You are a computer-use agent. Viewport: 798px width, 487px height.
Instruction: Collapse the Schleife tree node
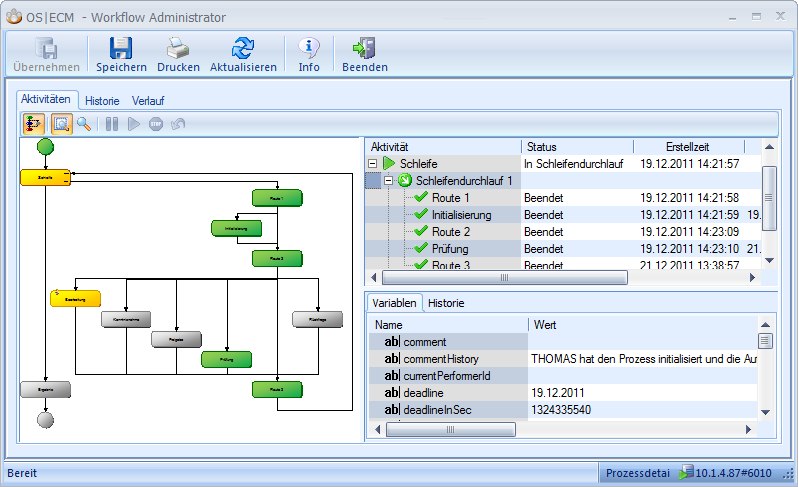[x=373, y=163]
